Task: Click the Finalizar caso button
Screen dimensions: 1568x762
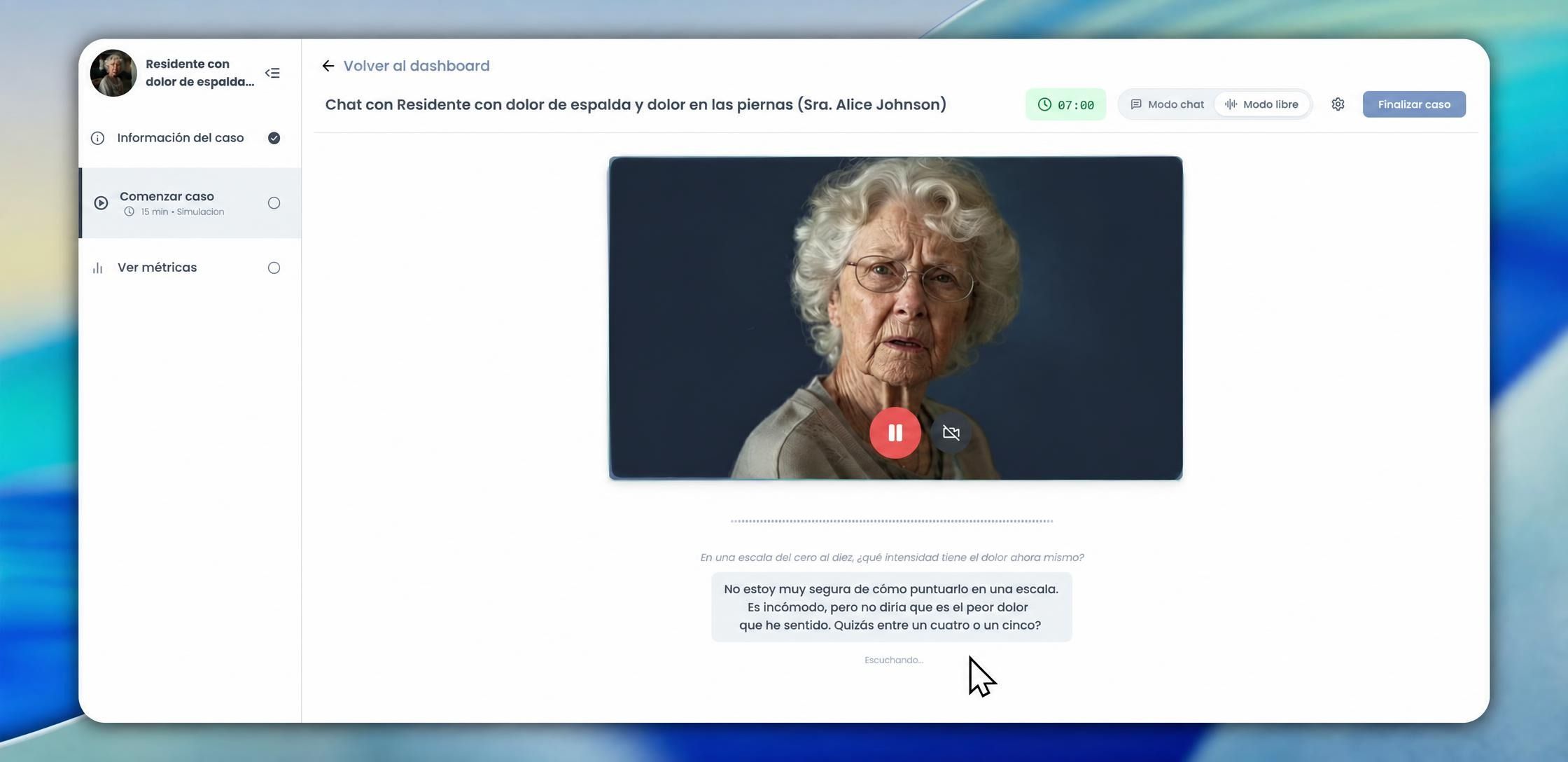Action: pos(1414,104)
